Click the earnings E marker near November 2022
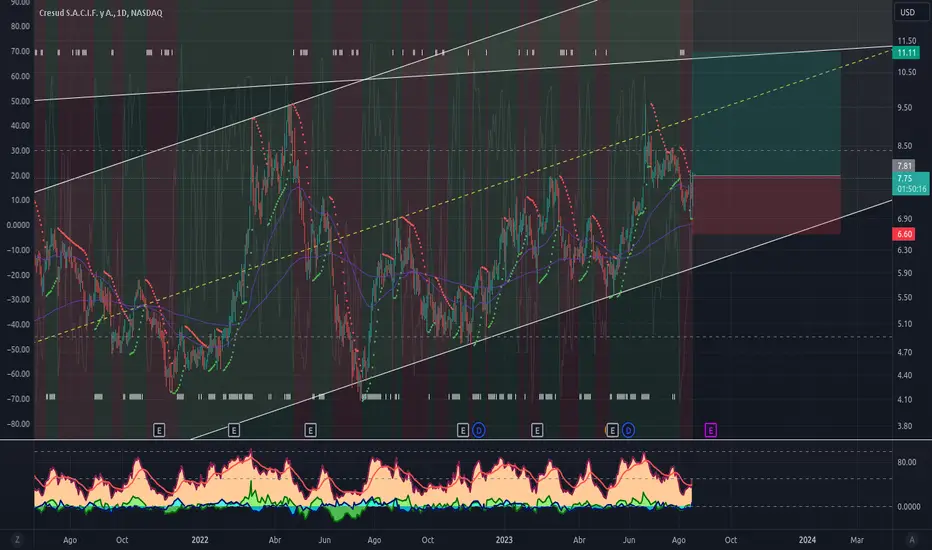Screen dimensions: 932x550 (x=463, y=430)
